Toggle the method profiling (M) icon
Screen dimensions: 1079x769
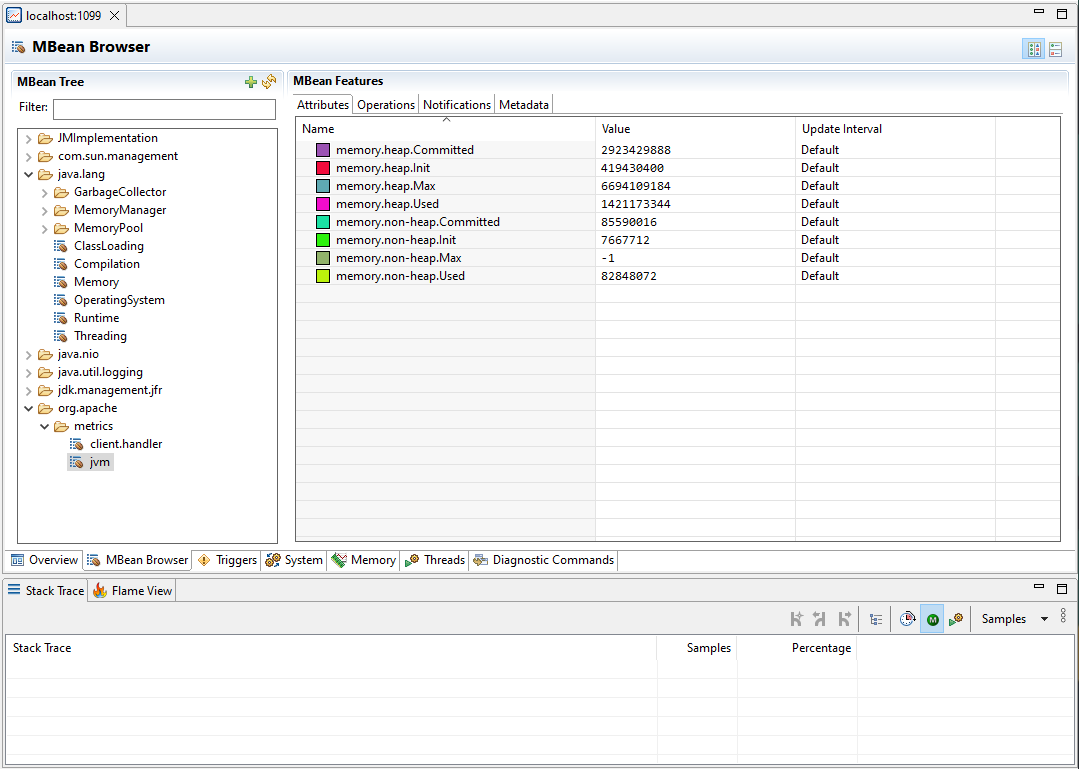point(931,618)
